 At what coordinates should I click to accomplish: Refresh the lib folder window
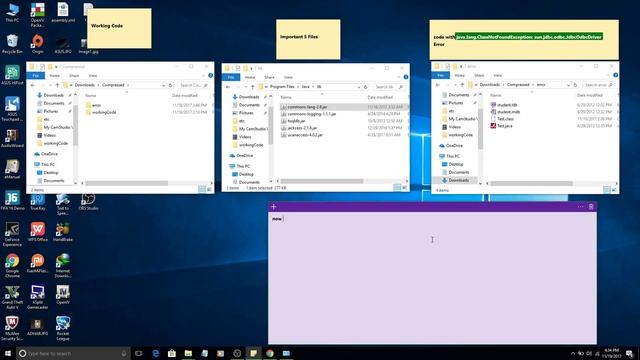(366, 87)
